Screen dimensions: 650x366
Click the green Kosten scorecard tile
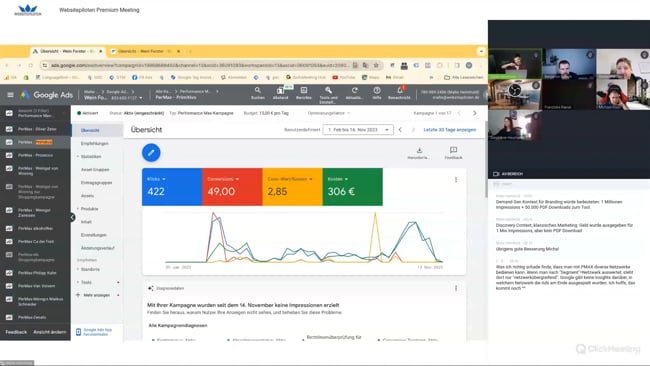(352, 187)
